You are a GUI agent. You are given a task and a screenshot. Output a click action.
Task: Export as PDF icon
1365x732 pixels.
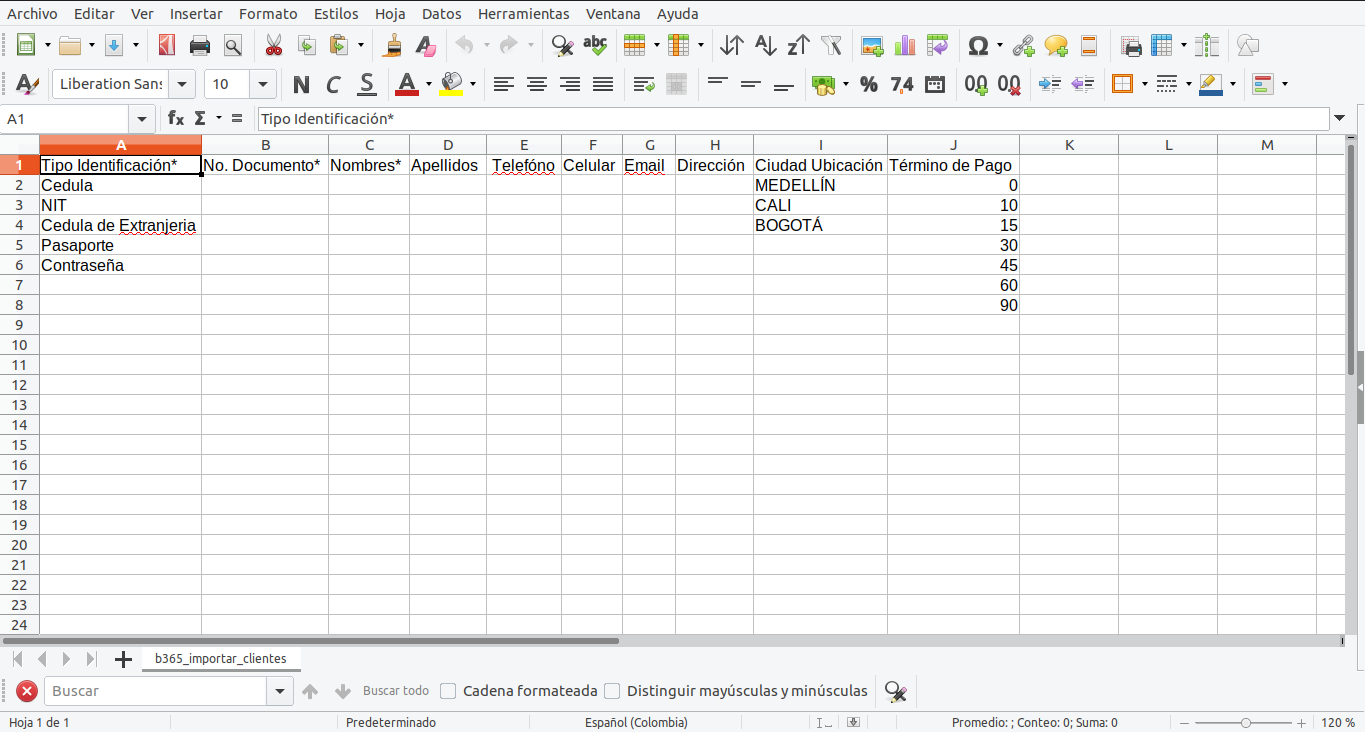pos(167,45)
